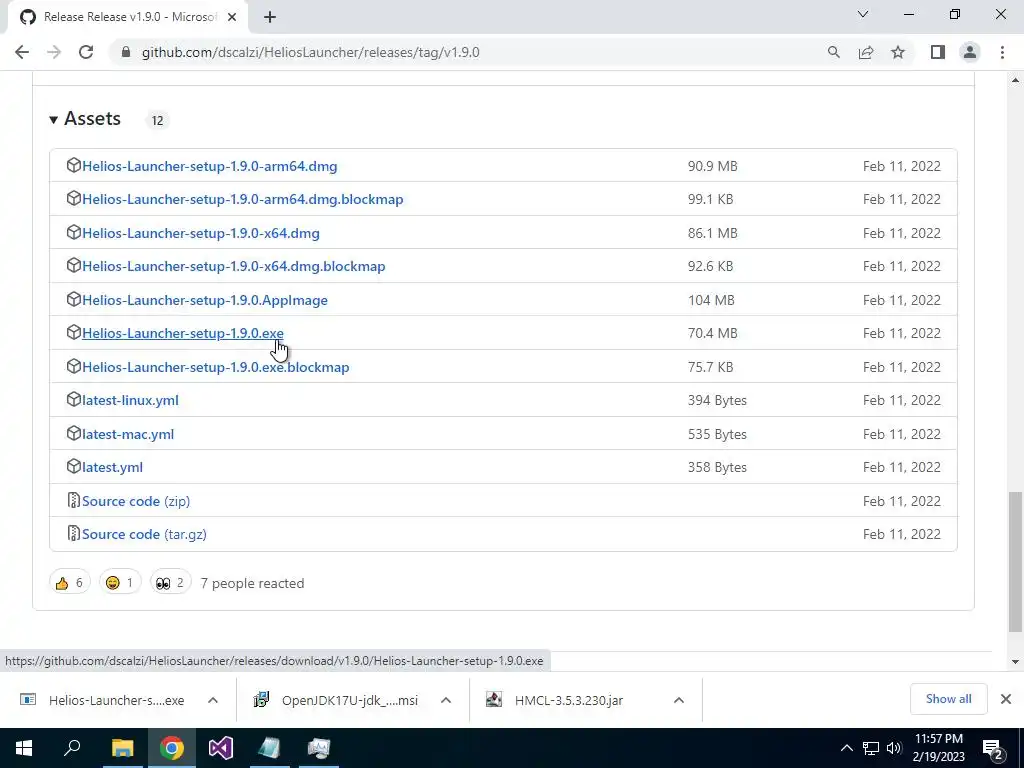Download the x64.dmg.blockmap file
The width and height of the screenshot is (1024, 768).
coord(233,266)
